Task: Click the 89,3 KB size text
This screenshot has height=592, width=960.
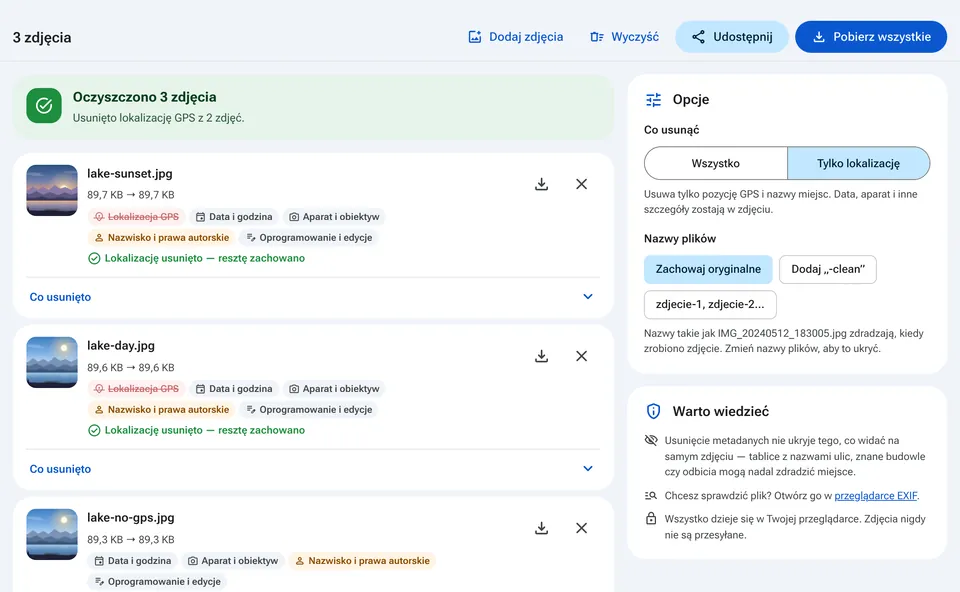Action: [x=130, y=540]
